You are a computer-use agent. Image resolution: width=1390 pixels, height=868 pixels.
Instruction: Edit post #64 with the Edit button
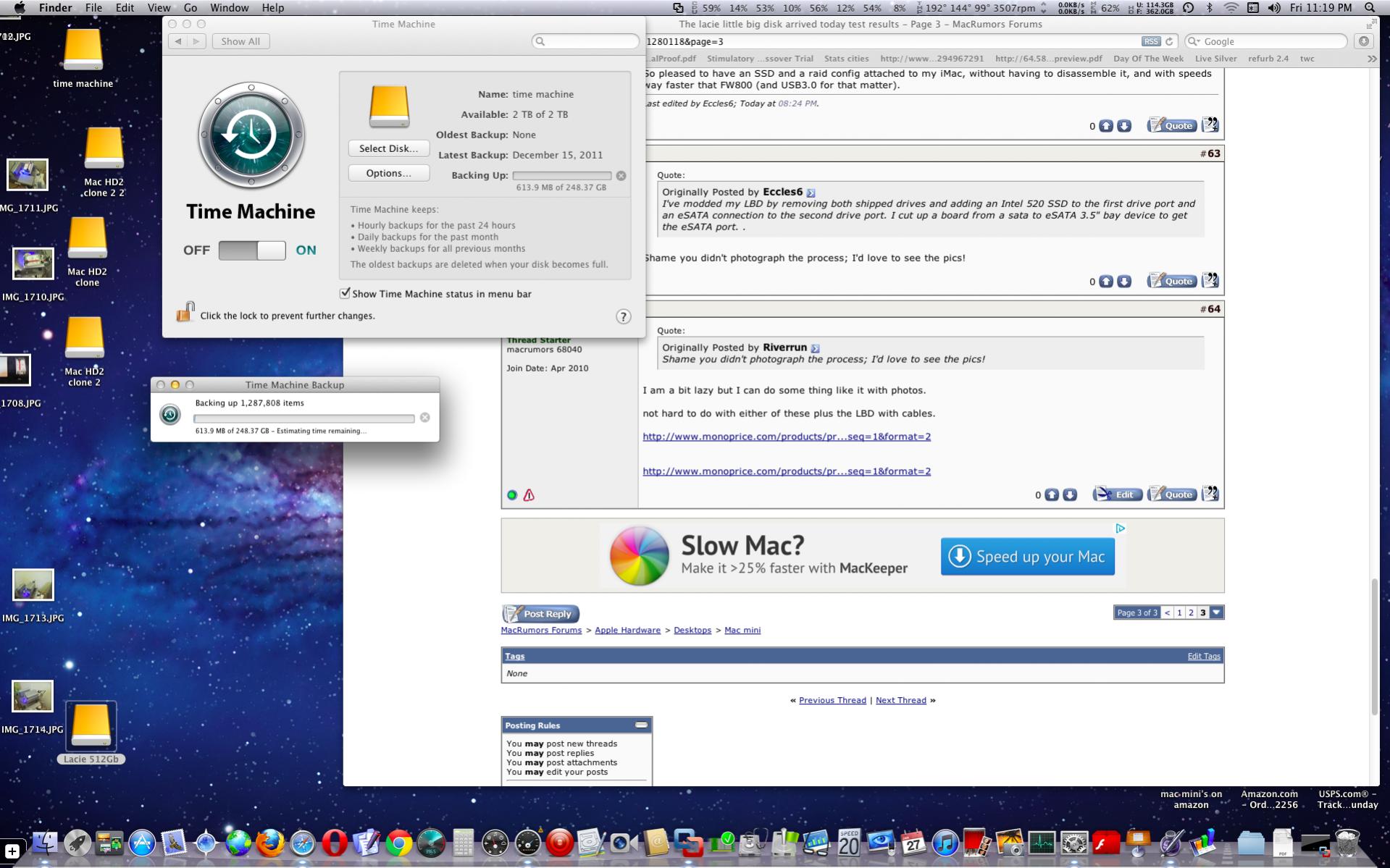[x=1117, y=494]
